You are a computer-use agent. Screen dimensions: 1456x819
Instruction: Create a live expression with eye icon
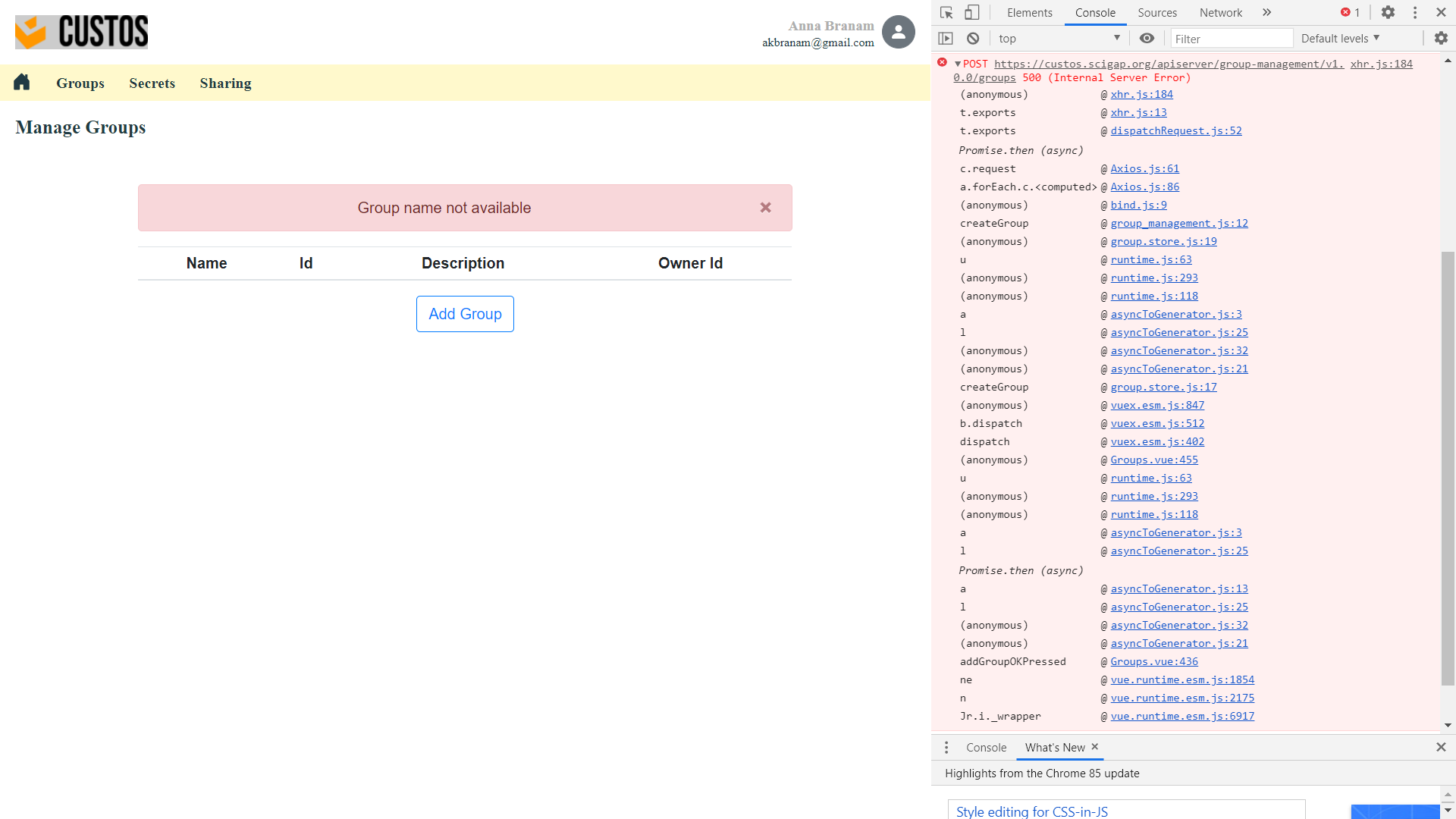click(x=1147, y=39)
